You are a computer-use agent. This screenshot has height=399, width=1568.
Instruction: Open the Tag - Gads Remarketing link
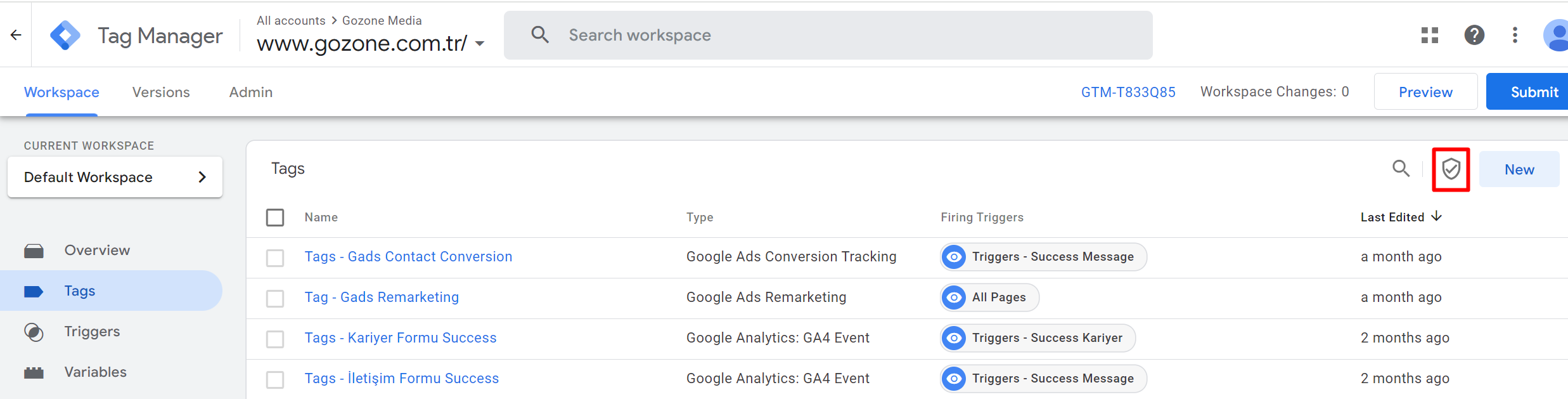[x=382, y=298]
